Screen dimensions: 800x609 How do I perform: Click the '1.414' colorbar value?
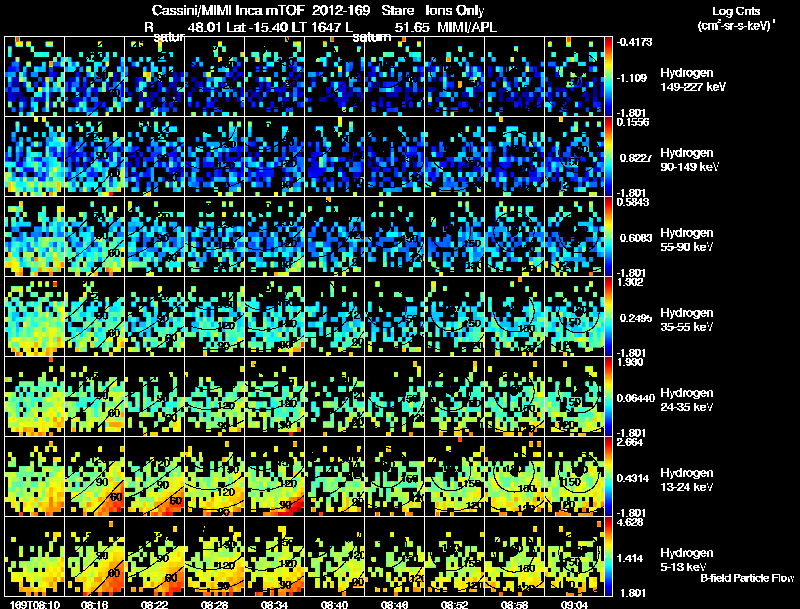click(x=632, y=558)
